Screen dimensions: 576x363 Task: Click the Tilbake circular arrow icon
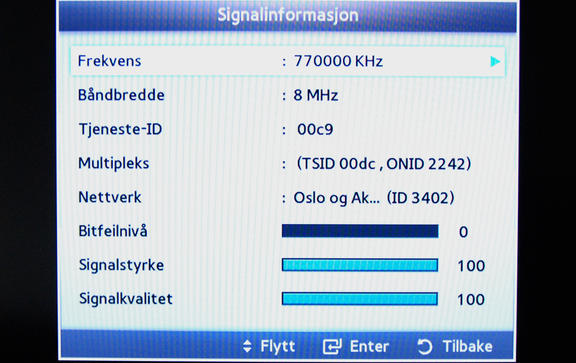[x=425, y=346]
